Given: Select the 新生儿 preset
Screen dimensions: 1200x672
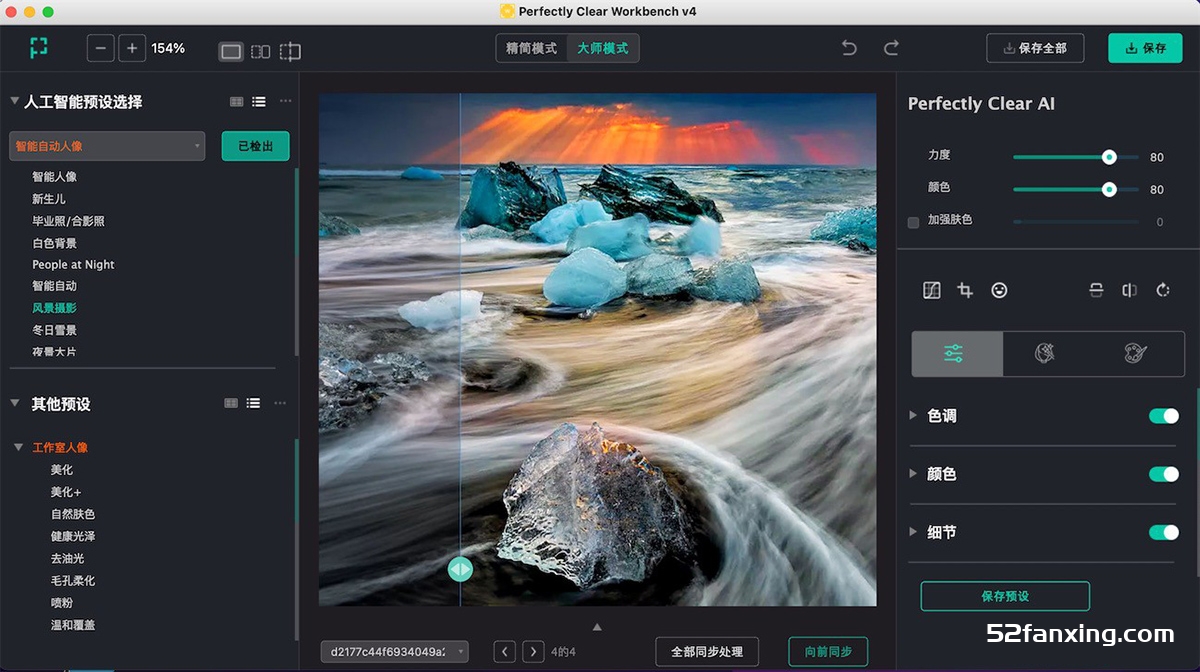Looking at the screenshot, I should pyautogui.click(x=49, y=199).
